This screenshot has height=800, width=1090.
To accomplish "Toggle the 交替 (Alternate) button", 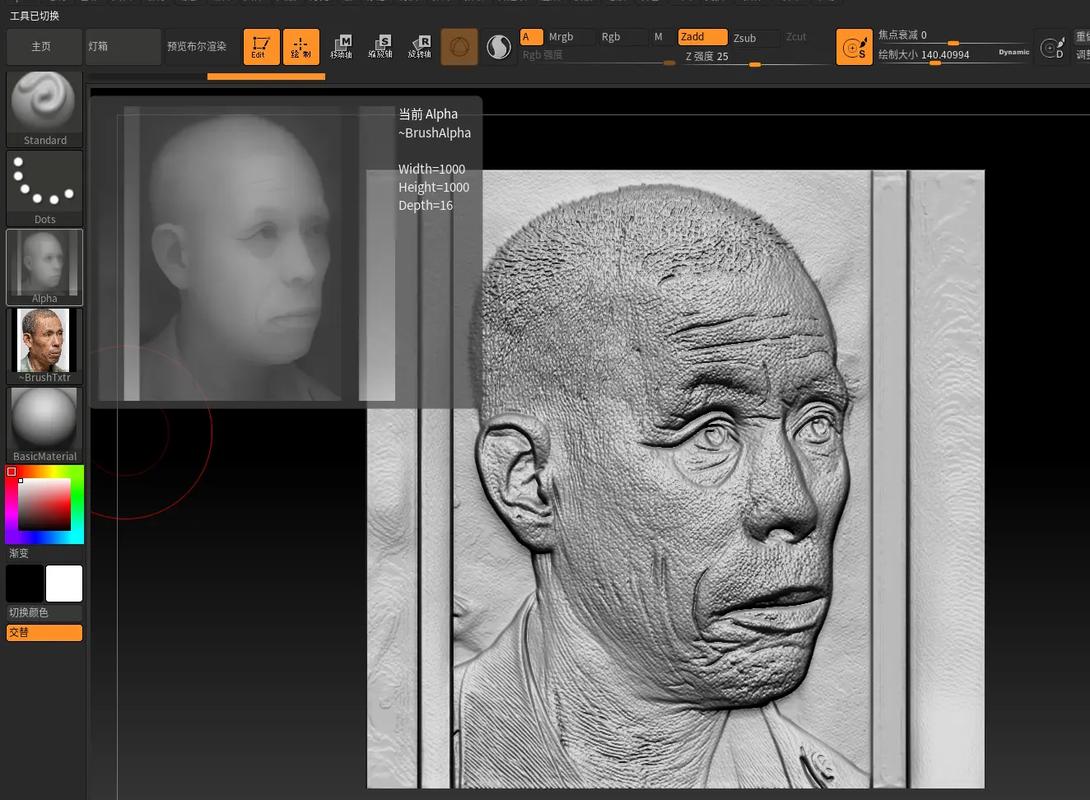I will click(44, 632).
